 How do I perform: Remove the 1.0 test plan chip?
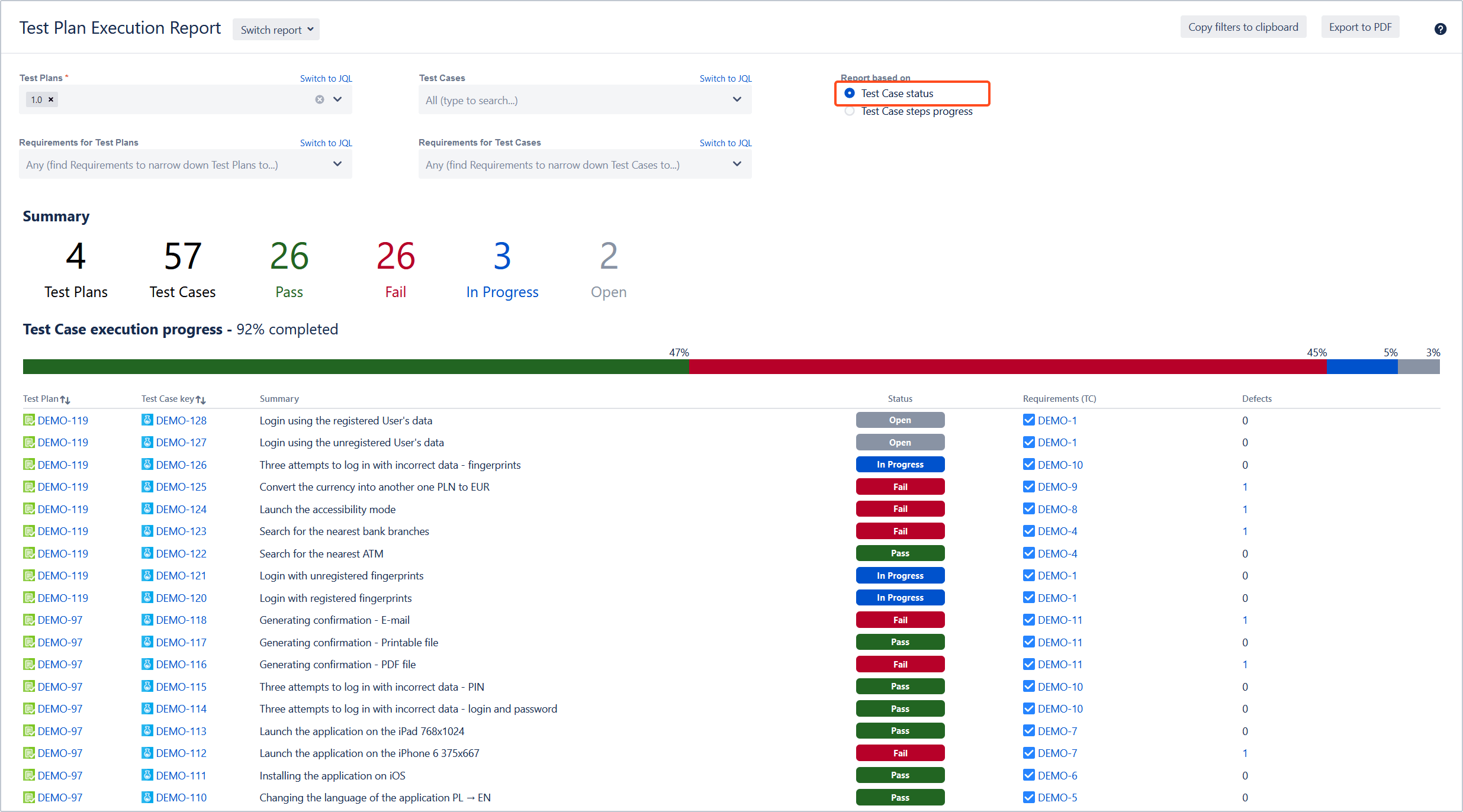click(51, 99)
